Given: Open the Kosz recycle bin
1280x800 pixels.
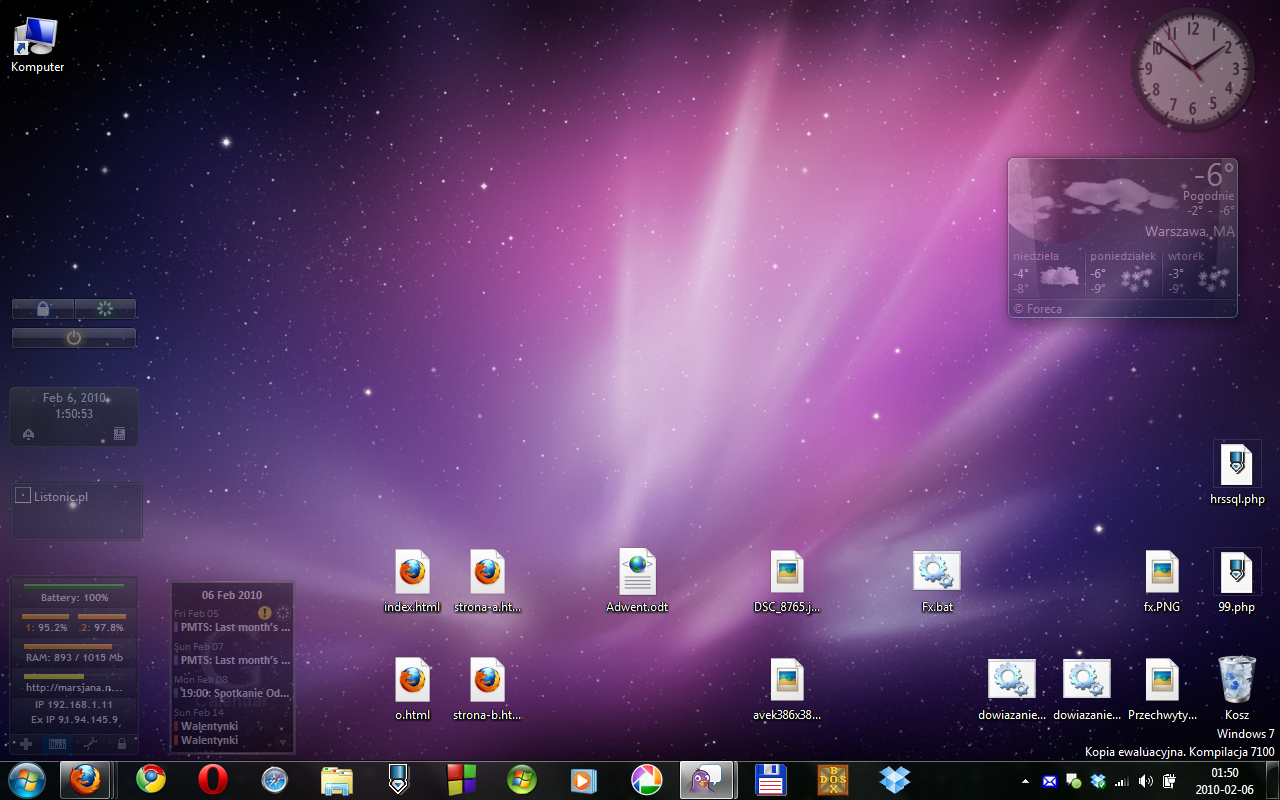Looking at the screenshot, I should (x=1237, y=680).
